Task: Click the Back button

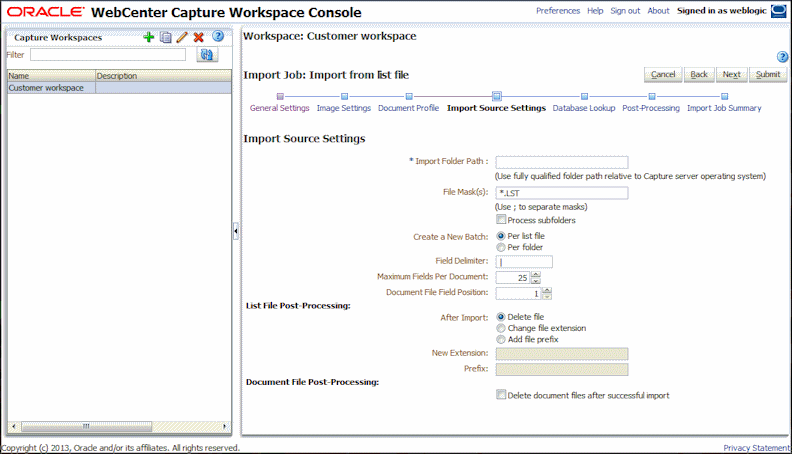Action: click(699, 74)
